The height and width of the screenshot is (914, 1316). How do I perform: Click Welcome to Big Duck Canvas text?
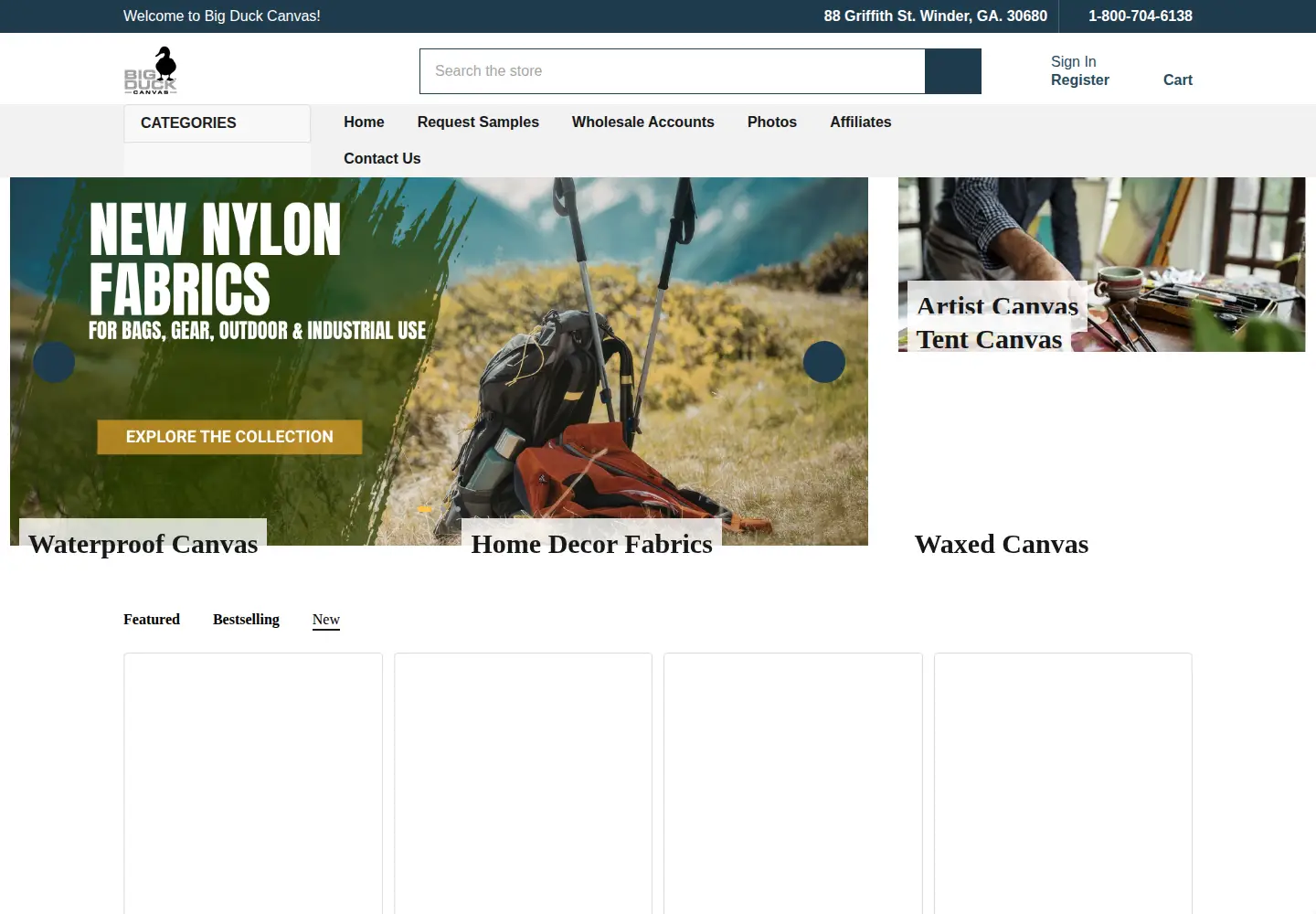[x=222, y=16]
